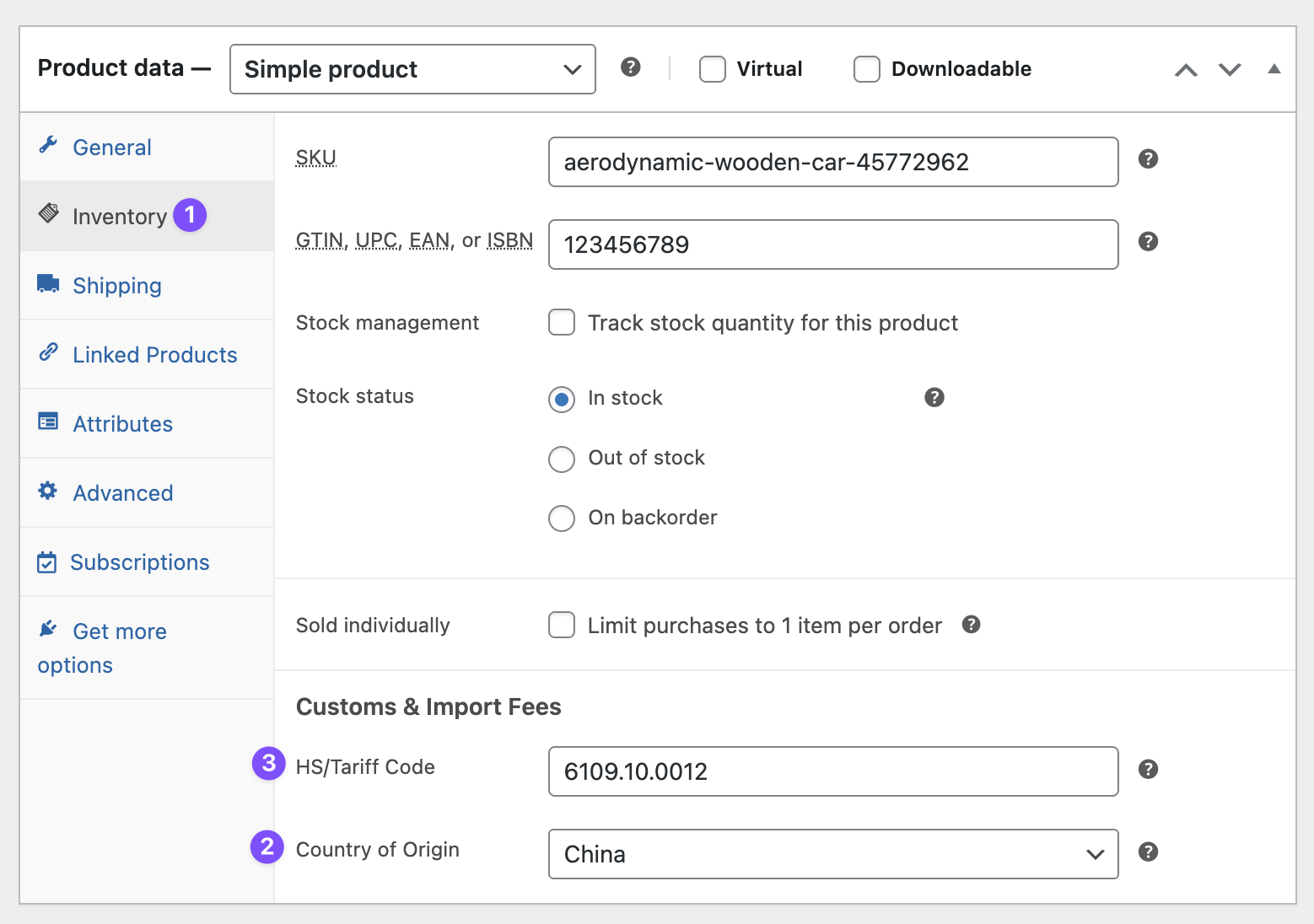The image size is (1314, 924).
Task: Click into the HS/Tariff Code field
Action: [x=833, y=771]
